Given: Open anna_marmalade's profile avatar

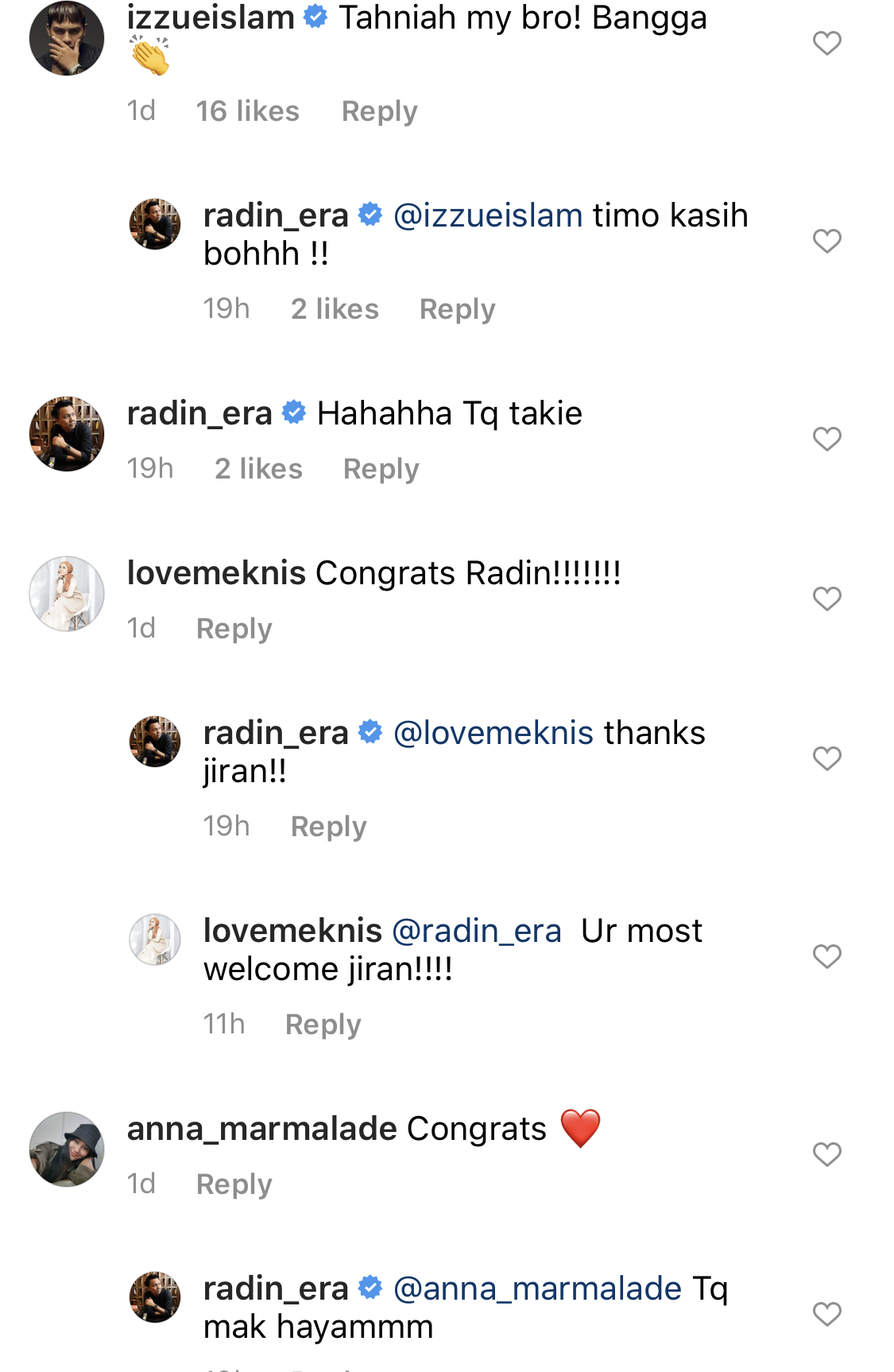Looking at the screenshot, I should (x=67, y=1149).
